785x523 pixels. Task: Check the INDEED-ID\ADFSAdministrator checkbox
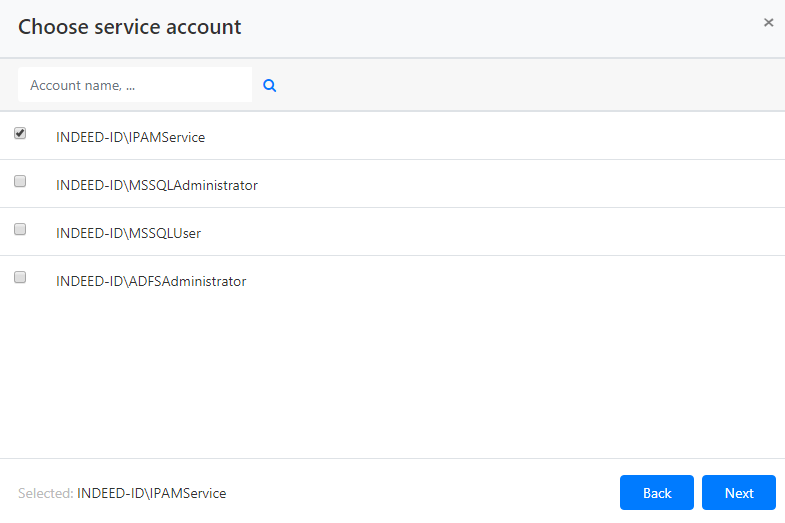click(20, 278)
